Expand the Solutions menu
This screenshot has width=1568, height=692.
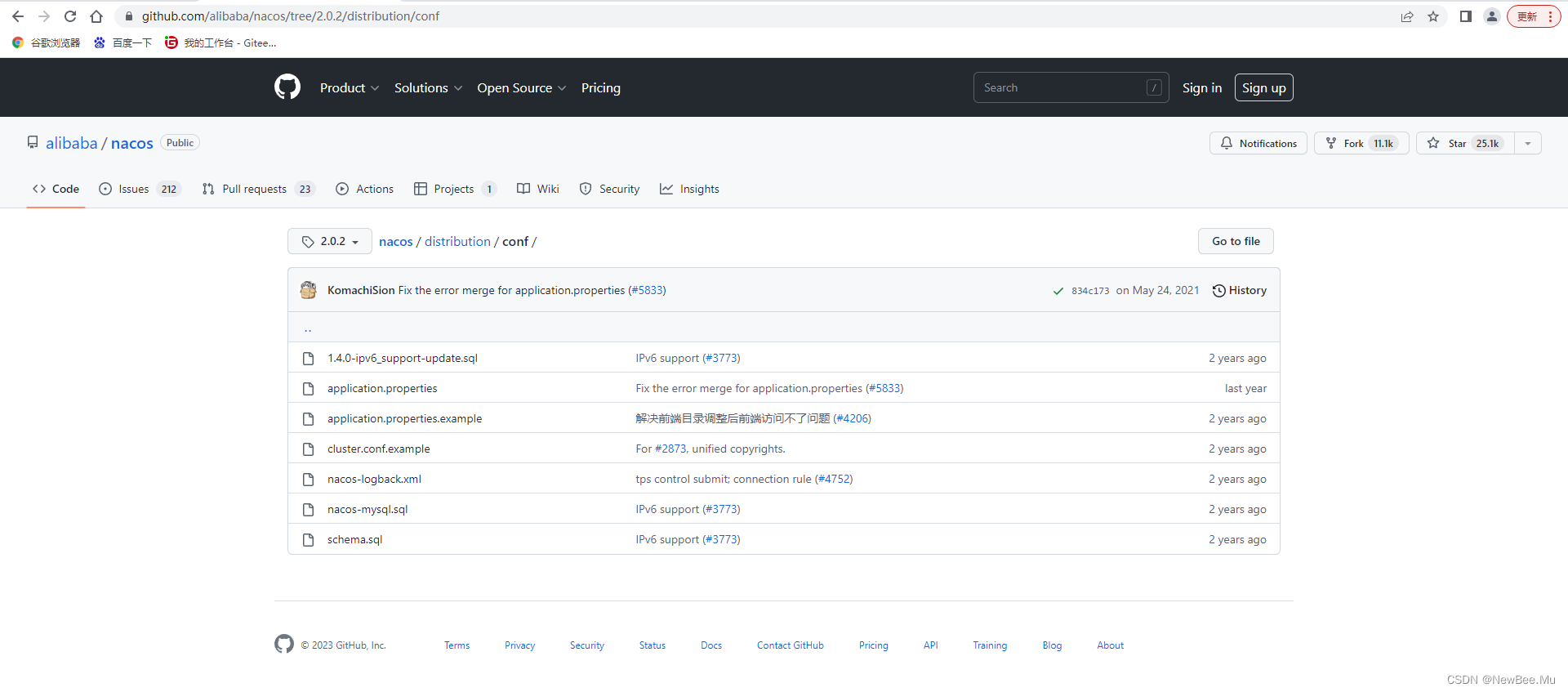coord(429,87)
